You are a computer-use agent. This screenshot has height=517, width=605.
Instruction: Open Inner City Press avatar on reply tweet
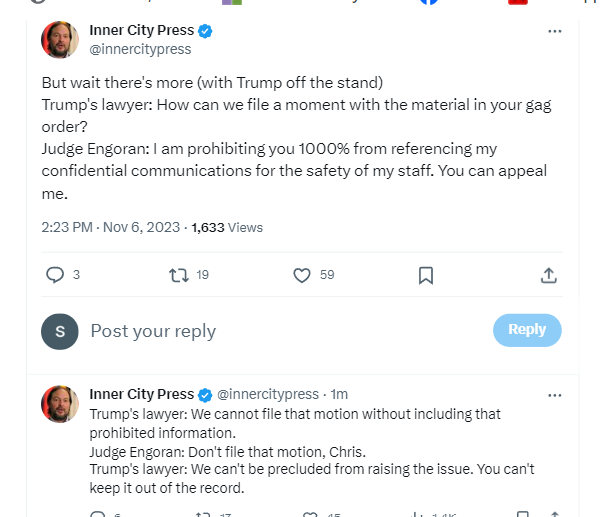click(60, 404)
